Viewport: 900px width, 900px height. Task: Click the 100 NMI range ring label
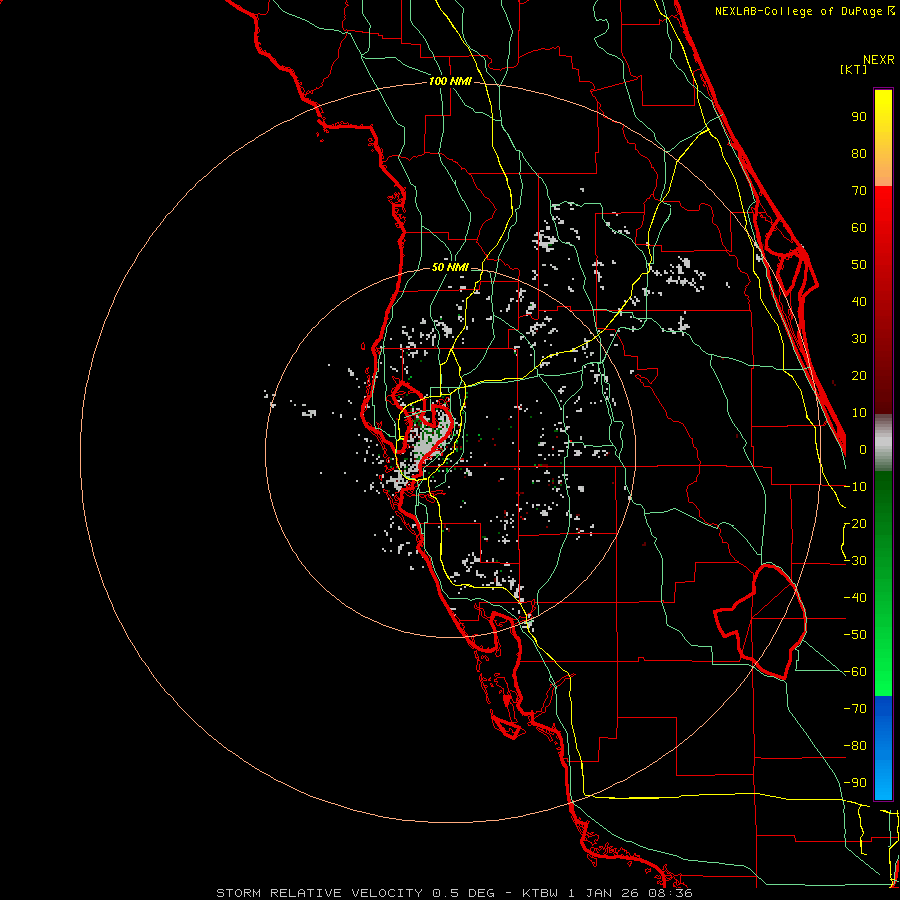pos(450,81)
